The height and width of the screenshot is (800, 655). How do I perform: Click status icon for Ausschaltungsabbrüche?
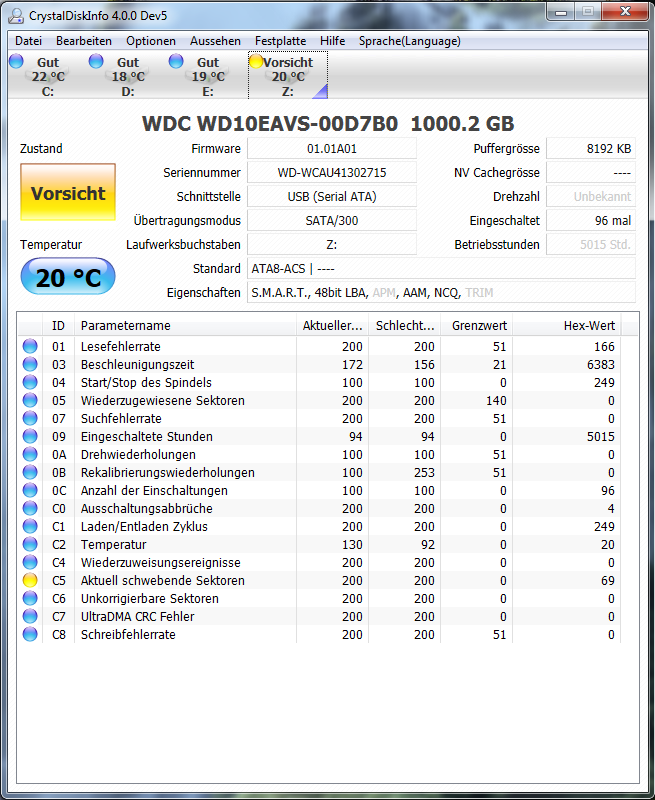click(x=30, y=508)
